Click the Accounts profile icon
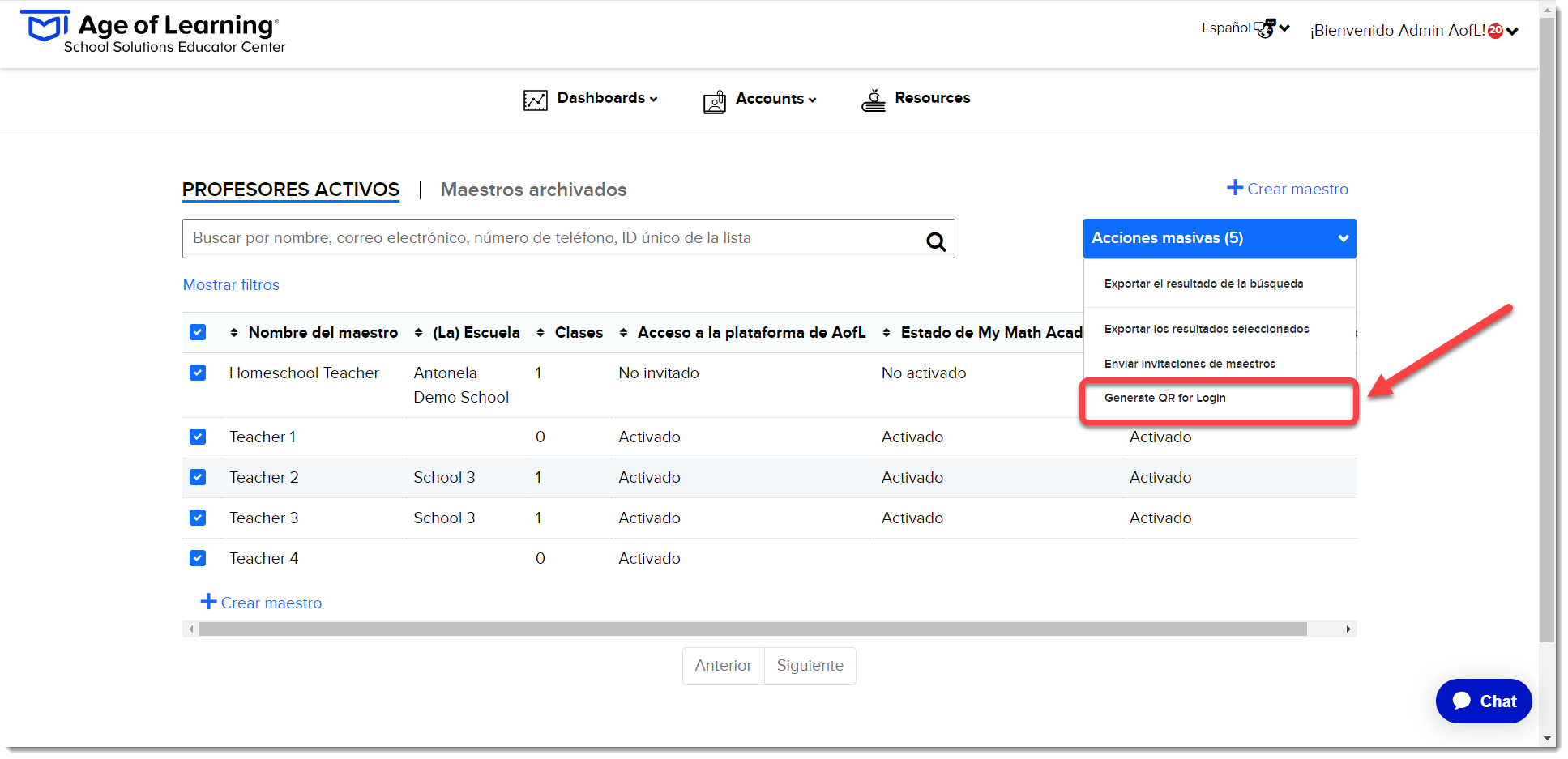This screenshot has height=759, width=1568. tap(715, 101)
